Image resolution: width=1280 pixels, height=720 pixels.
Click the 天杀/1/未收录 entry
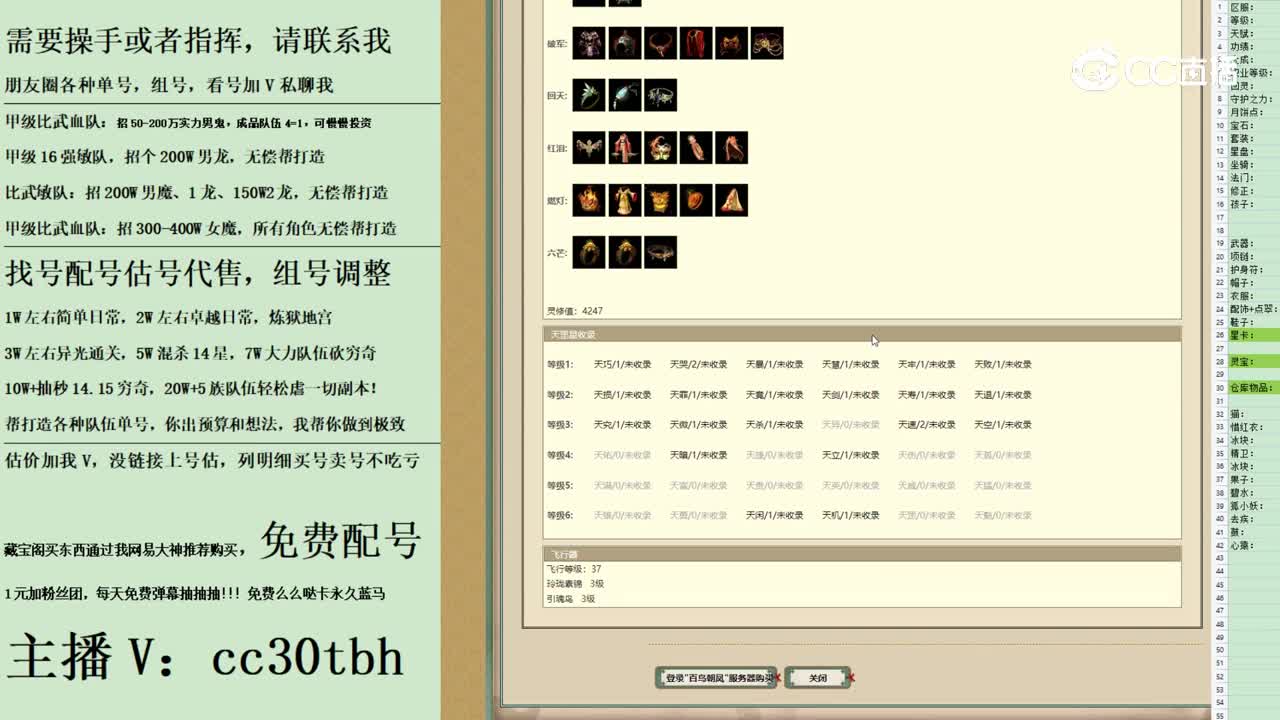coord(774,425)
